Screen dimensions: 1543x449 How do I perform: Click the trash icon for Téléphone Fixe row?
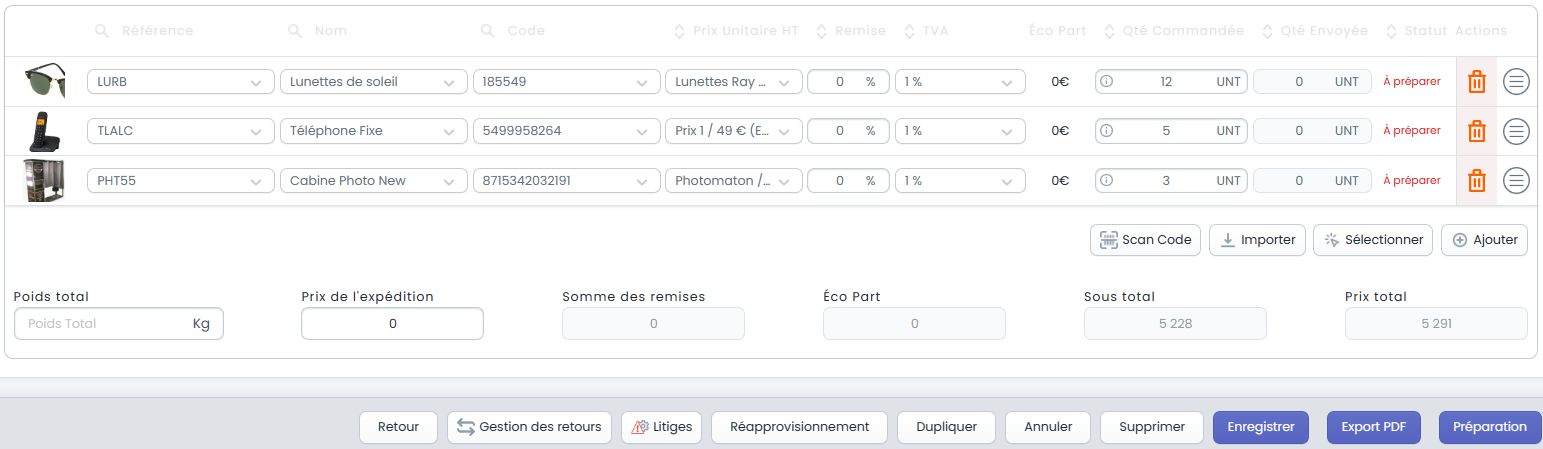[x=1476, y=130]
